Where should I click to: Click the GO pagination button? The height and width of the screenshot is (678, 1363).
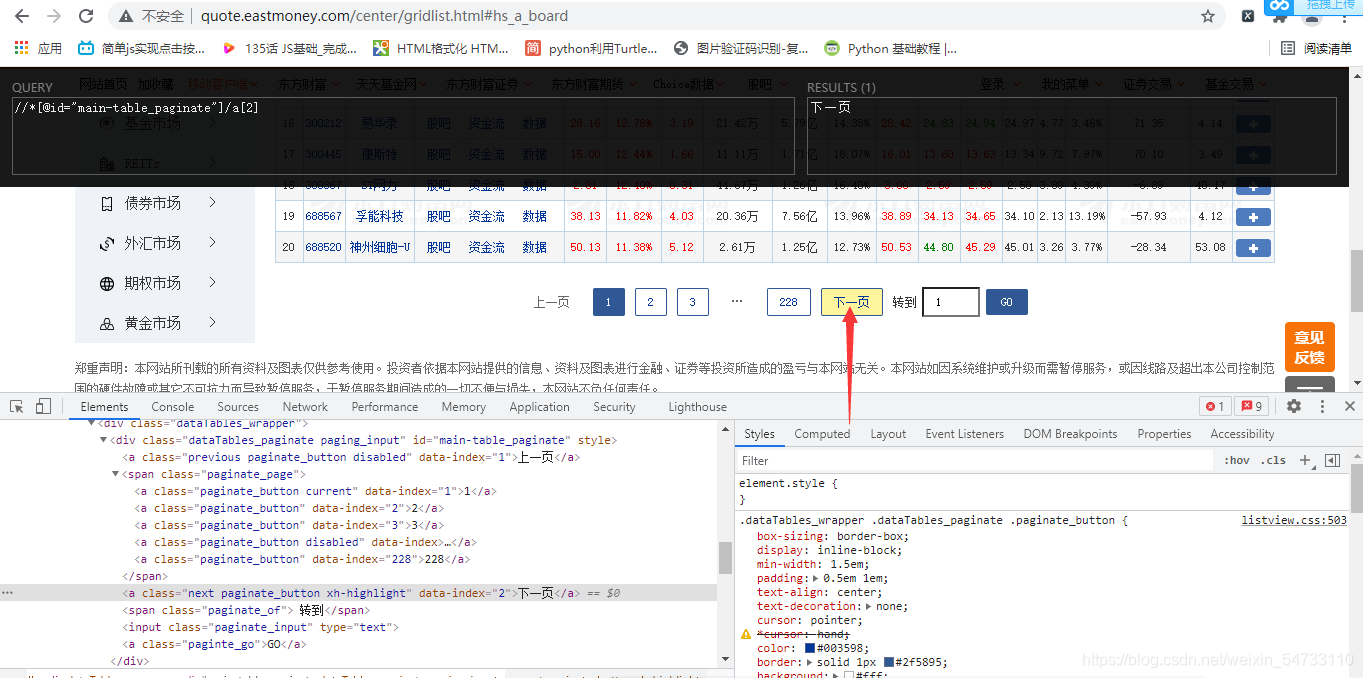click(1006, 302)
